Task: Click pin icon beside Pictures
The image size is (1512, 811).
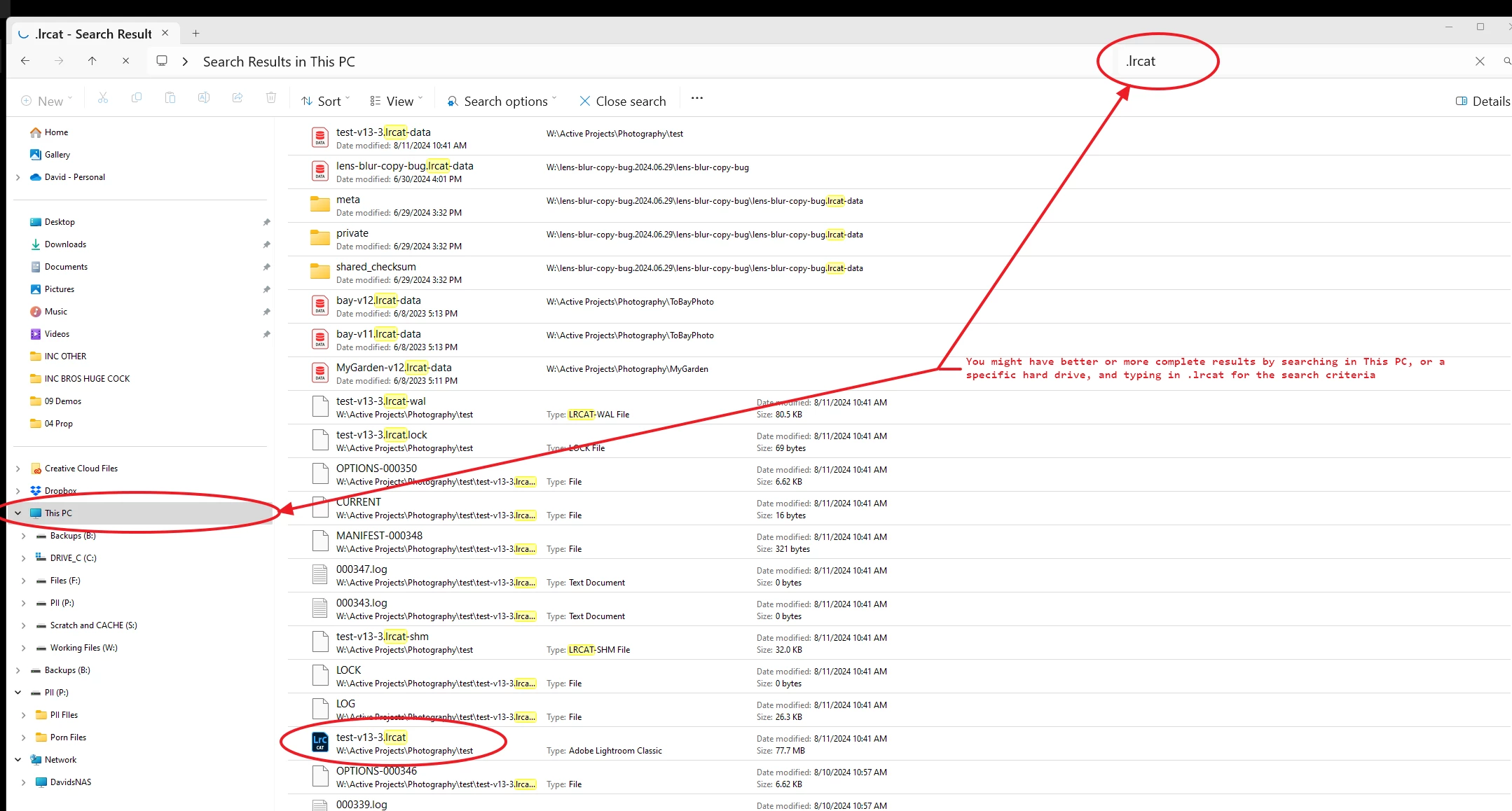Action: pos(266,289)
